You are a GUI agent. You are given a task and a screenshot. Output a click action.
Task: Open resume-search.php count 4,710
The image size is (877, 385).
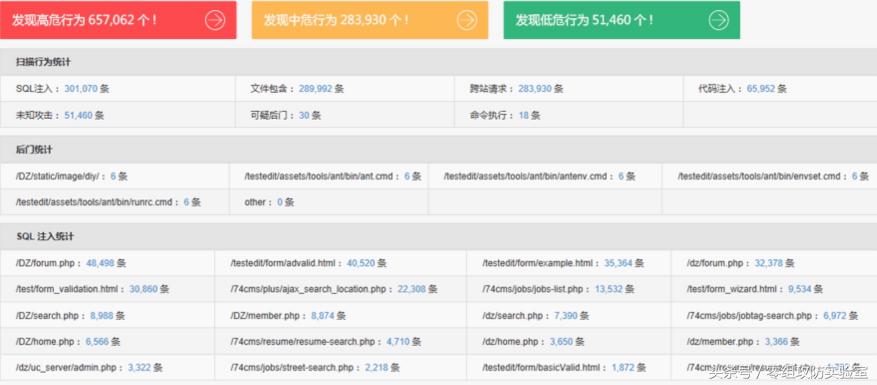398,341
